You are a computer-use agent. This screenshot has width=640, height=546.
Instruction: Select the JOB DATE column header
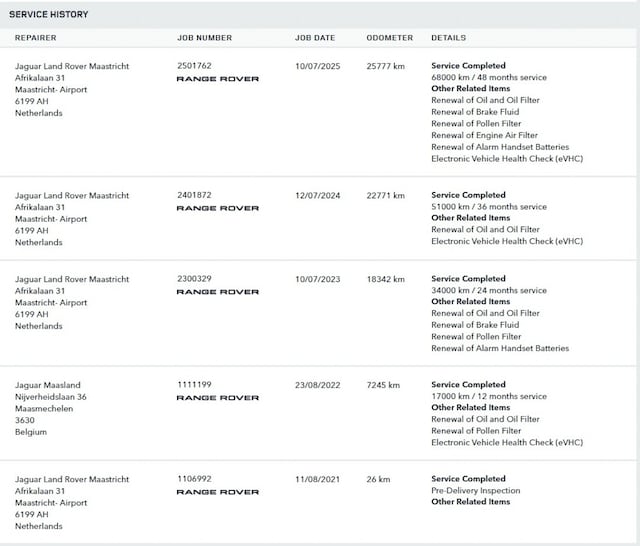pyautogui.click(x=315, y=38)
